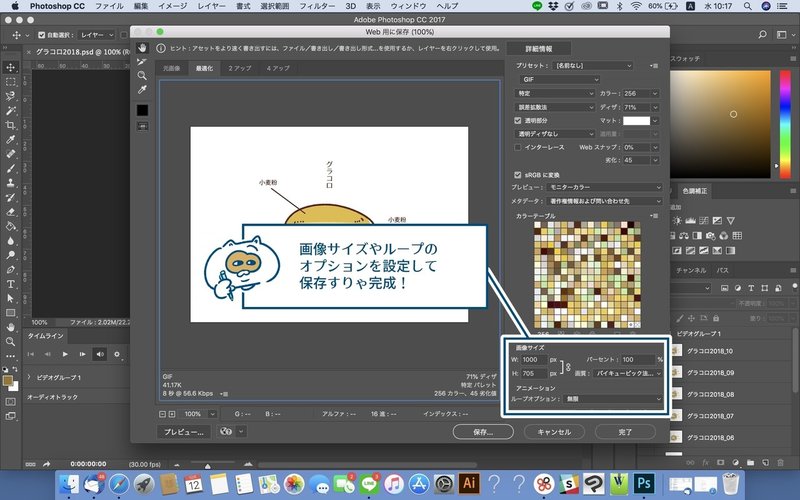Select the Paint Bucket tool

10,226
